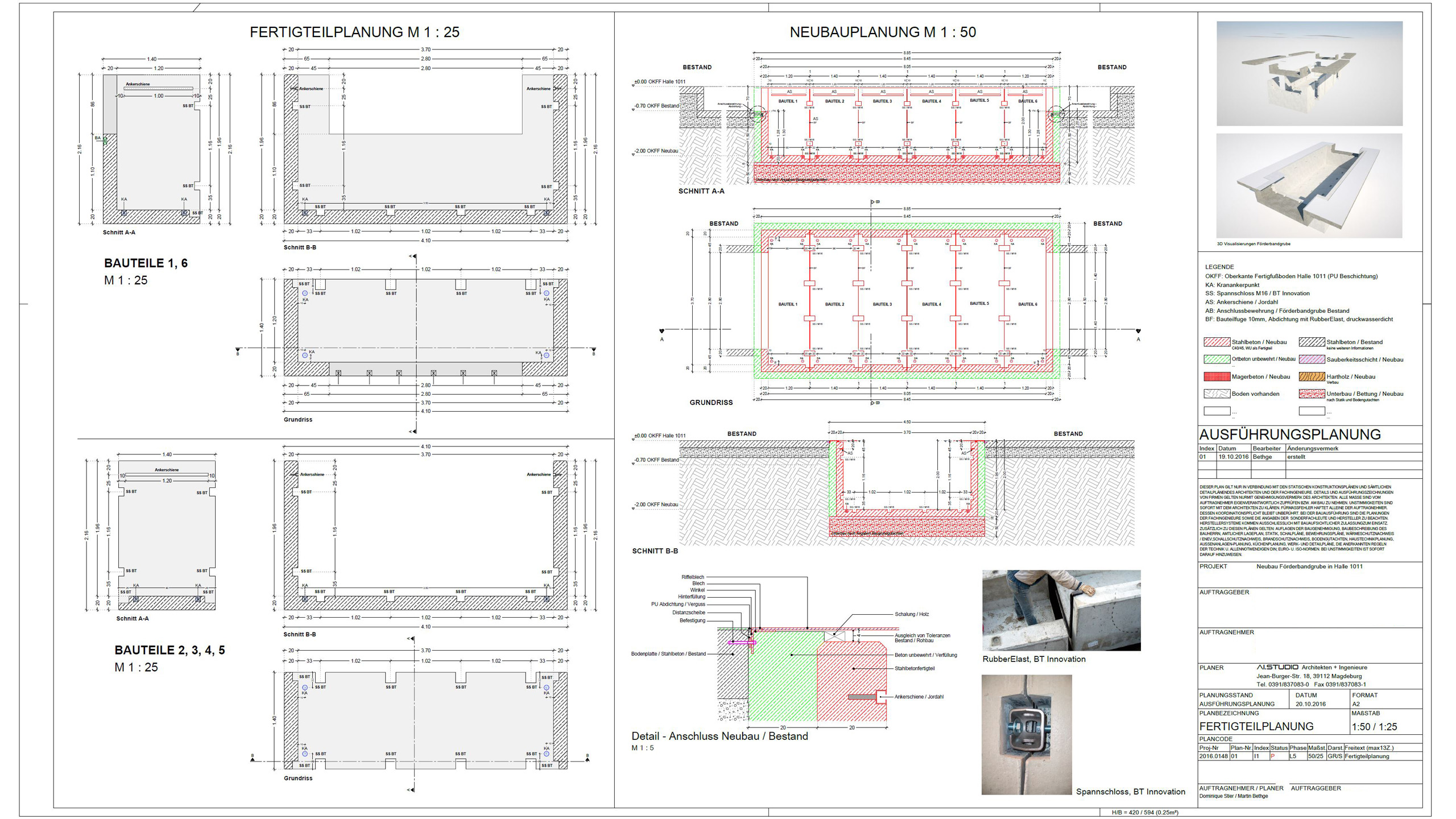Click the AI.STUDIO planner logo
The height and width of the screenshot is (819, 1456).
1277,667
